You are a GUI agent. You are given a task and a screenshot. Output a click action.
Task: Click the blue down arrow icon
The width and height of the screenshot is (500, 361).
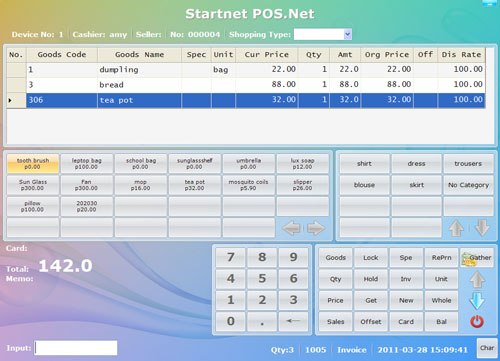pyautogui.click(x=477, y=300)
